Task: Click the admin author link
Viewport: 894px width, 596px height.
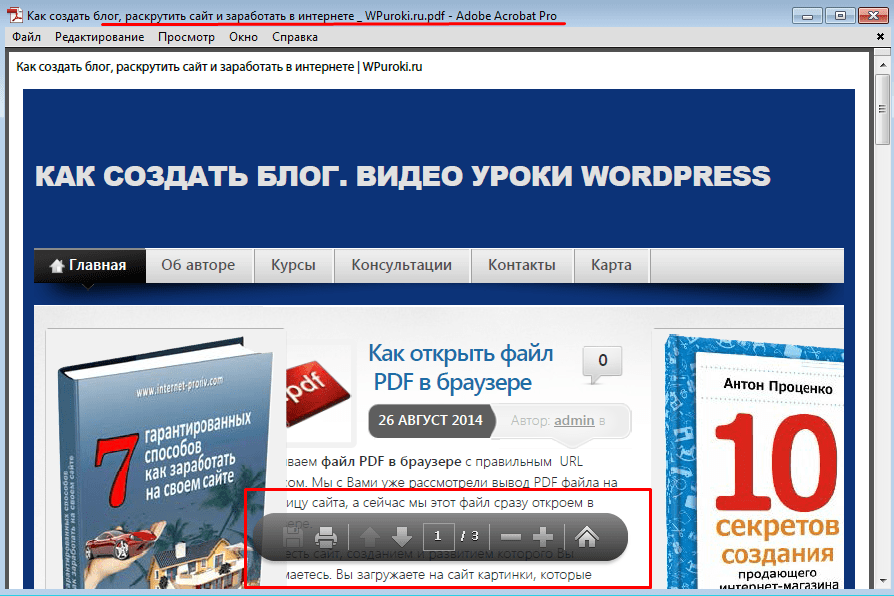Action: click(574, 420)
